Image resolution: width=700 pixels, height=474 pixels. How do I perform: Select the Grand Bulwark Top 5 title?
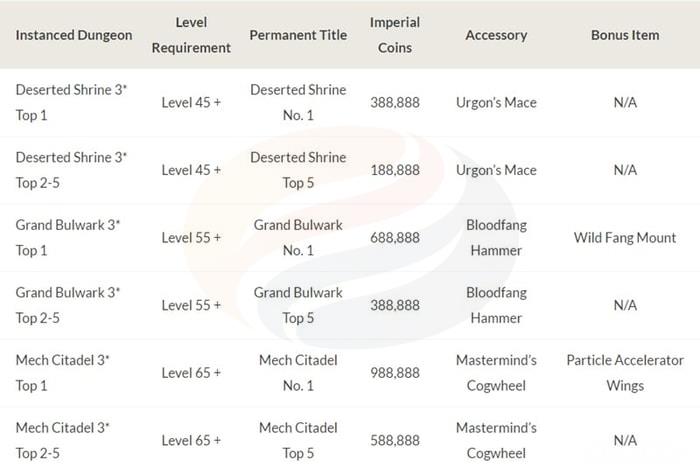tap(298, 305)
